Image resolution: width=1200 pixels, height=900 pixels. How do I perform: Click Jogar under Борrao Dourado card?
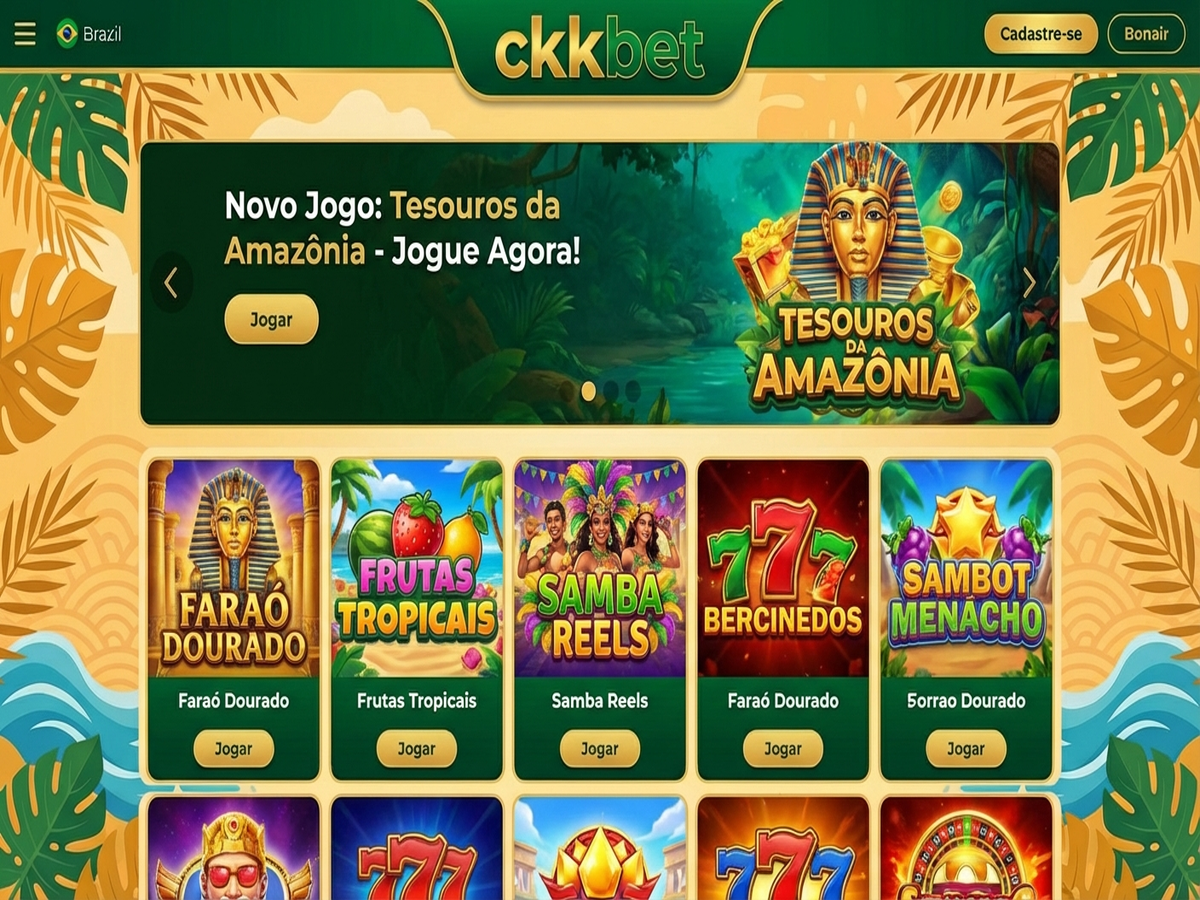[966, 749]
